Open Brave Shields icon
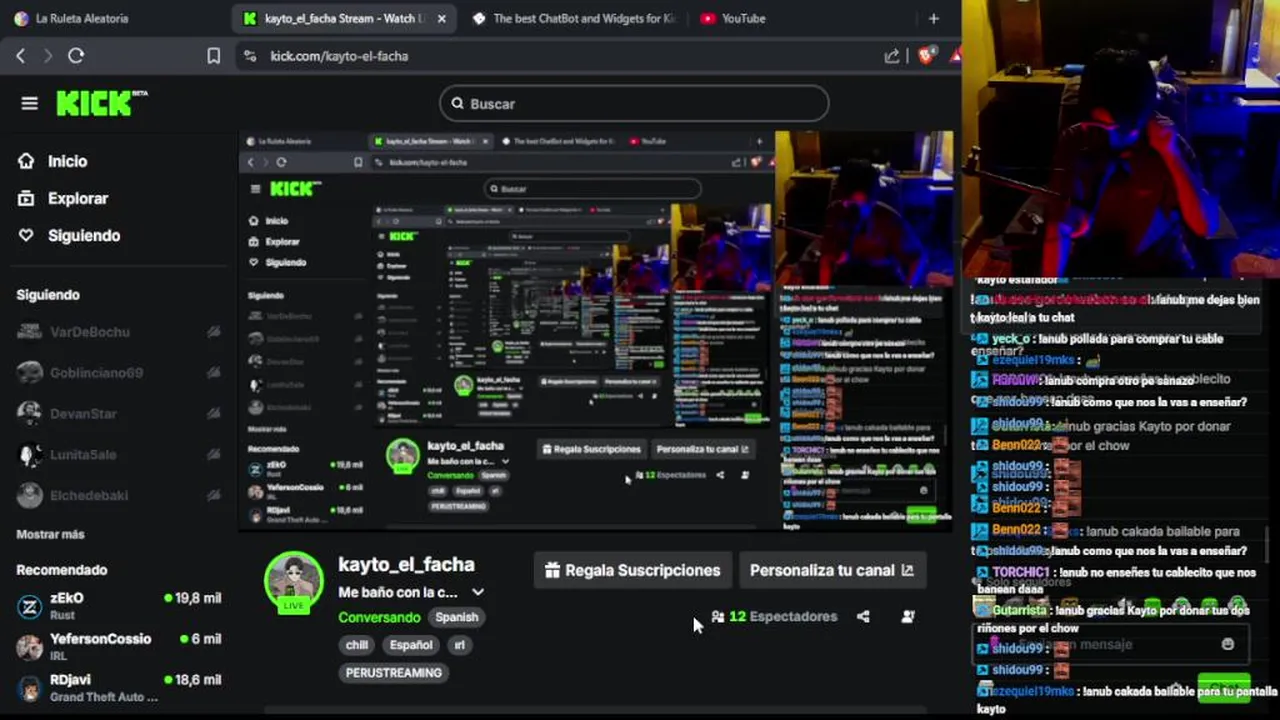The image size is (1280, 720). [927, 56]
